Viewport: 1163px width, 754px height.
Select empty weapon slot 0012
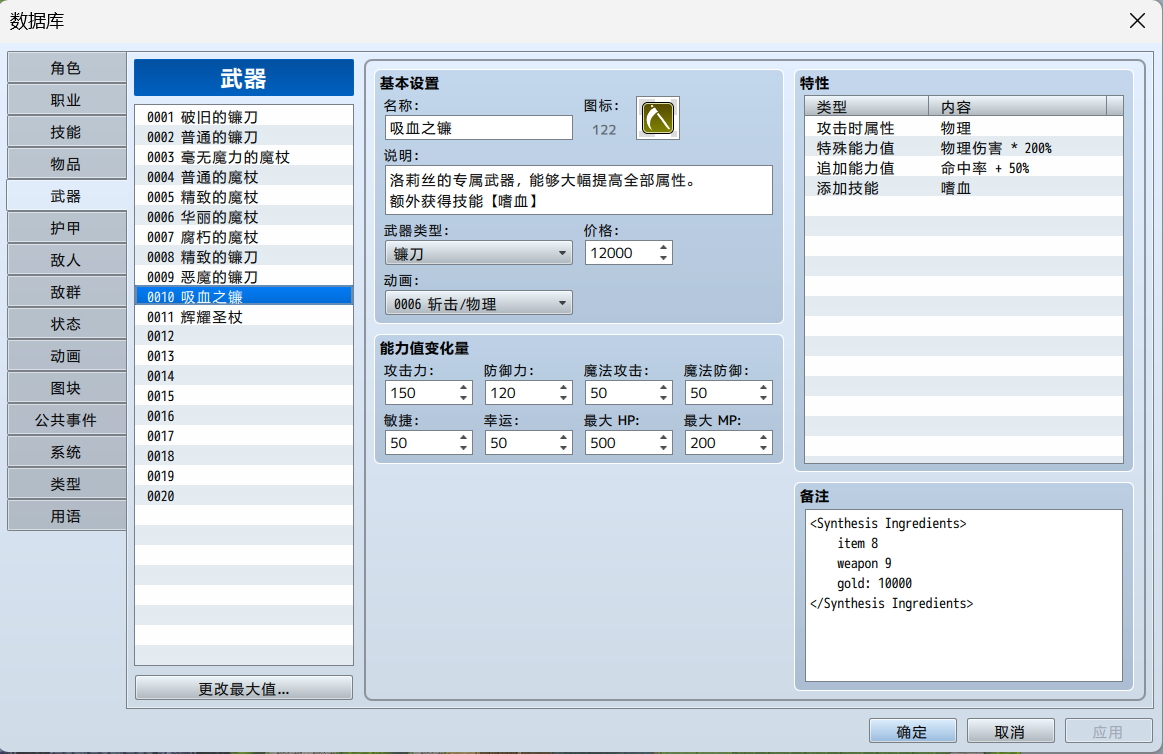click(243, 337)
